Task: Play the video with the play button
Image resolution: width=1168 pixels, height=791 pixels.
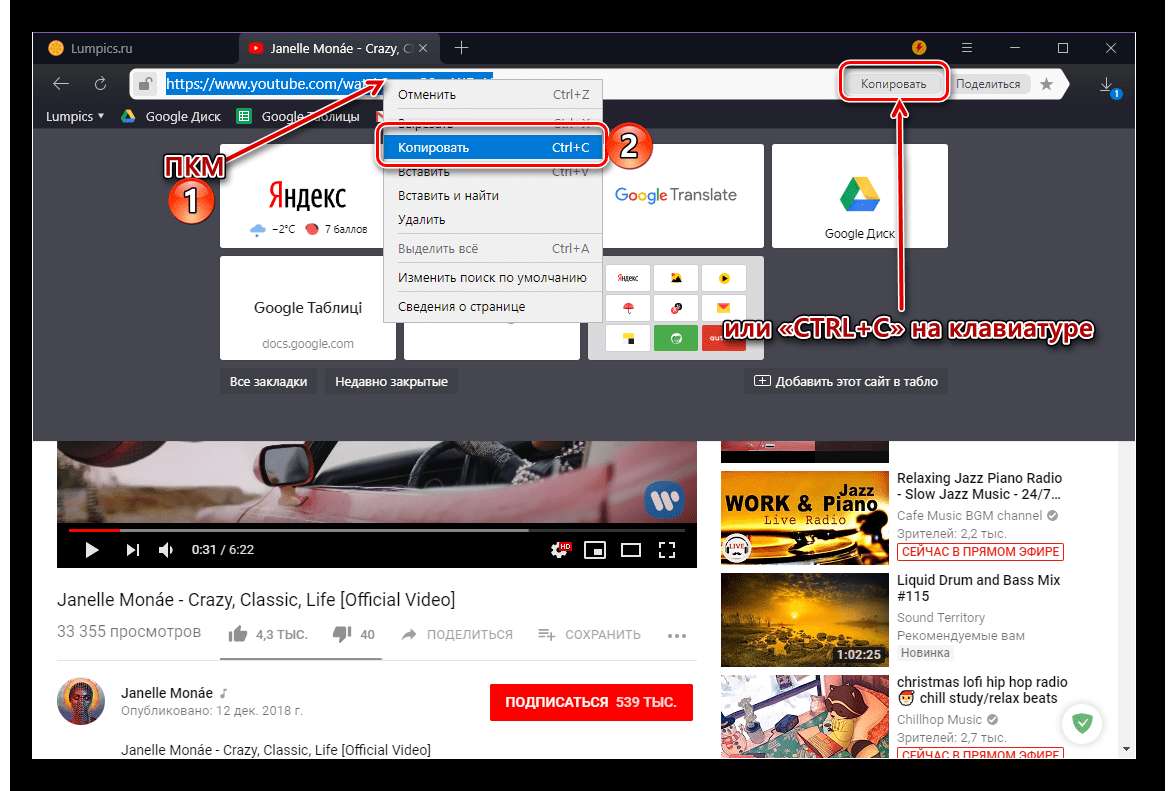Action: pos(92,550)
